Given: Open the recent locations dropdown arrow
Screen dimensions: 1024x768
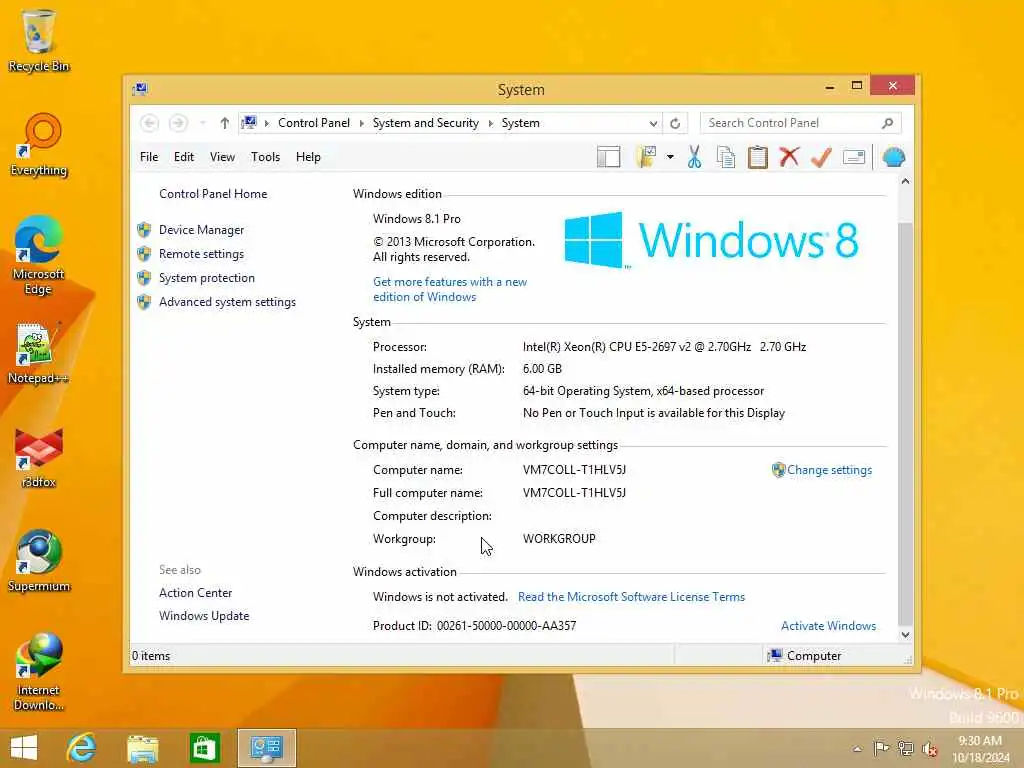Looking at the screenshot, I should (x=202, y=123).
